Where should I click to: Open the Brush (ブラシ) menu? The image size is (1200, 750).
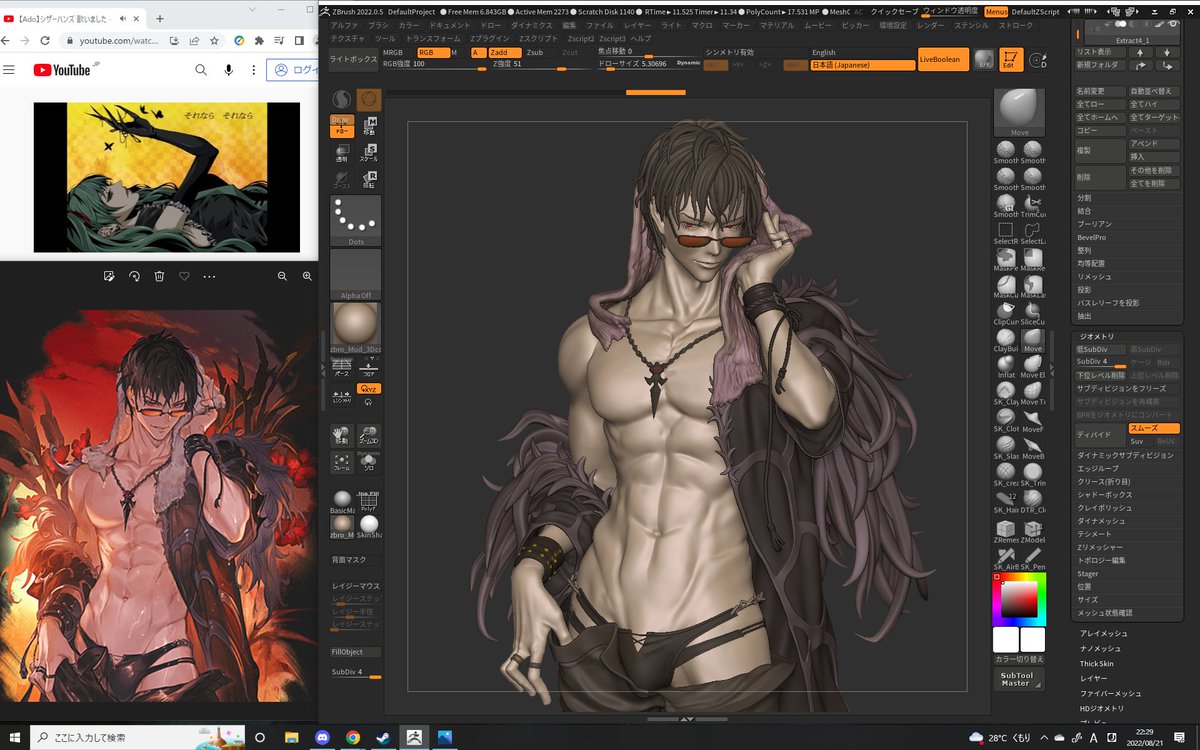[378, 24]
